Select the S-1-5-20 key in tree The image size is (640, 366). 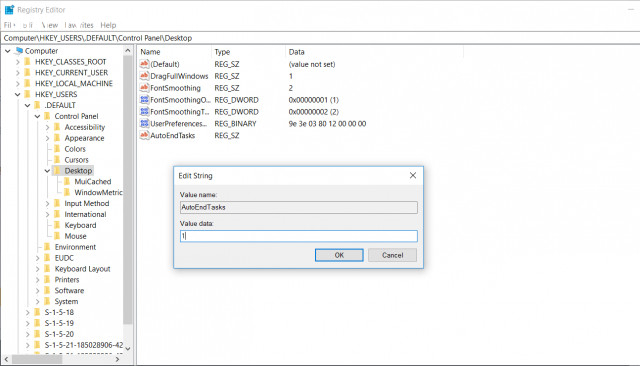59,334
